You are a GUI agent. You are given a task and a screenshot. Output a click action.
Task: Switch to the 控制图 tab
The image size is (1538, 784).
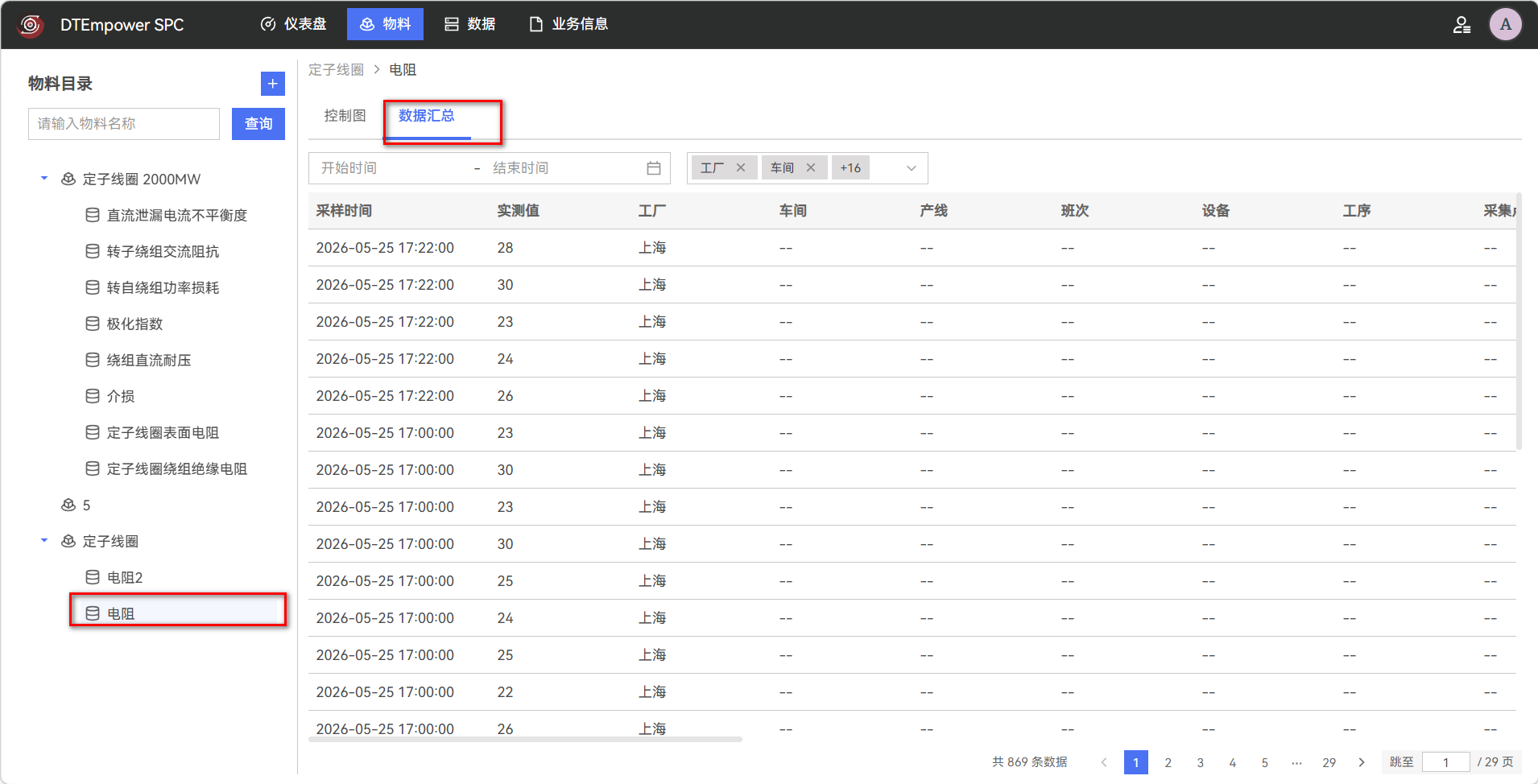[x=345, y=116]
